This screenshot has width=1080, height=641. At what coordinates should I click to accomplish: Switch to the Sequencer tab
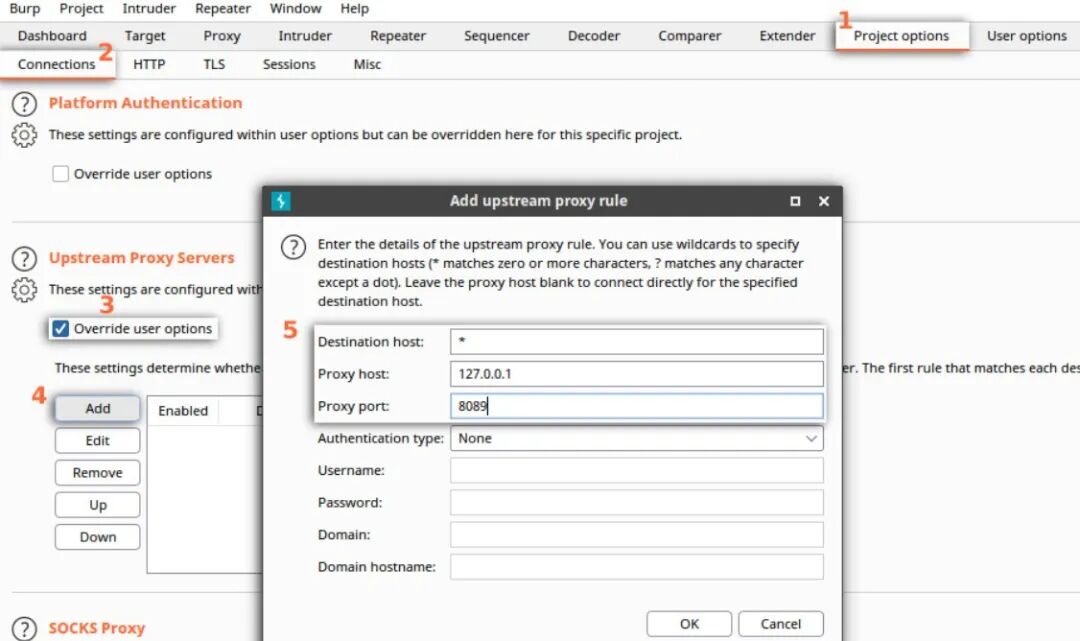point(497,36)
